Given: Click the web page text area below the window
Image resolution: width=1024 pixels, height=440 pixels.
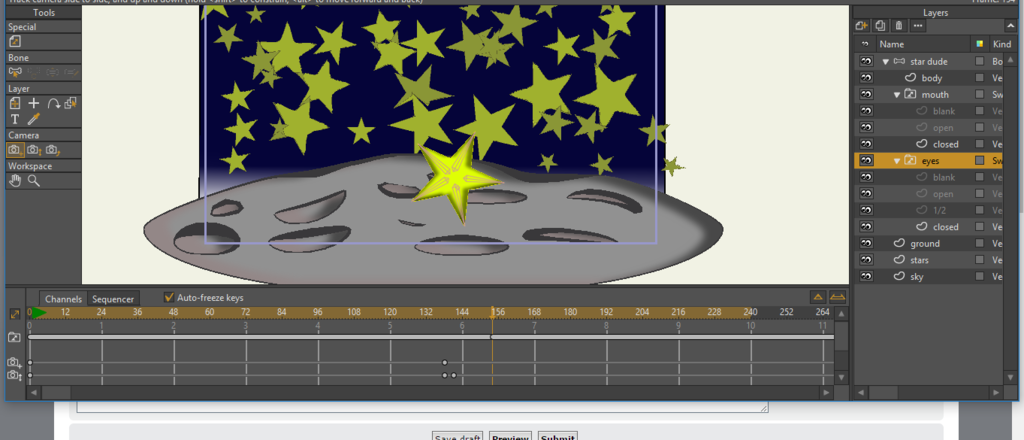Looking at the screenshot, I should (x=422, y=407).
